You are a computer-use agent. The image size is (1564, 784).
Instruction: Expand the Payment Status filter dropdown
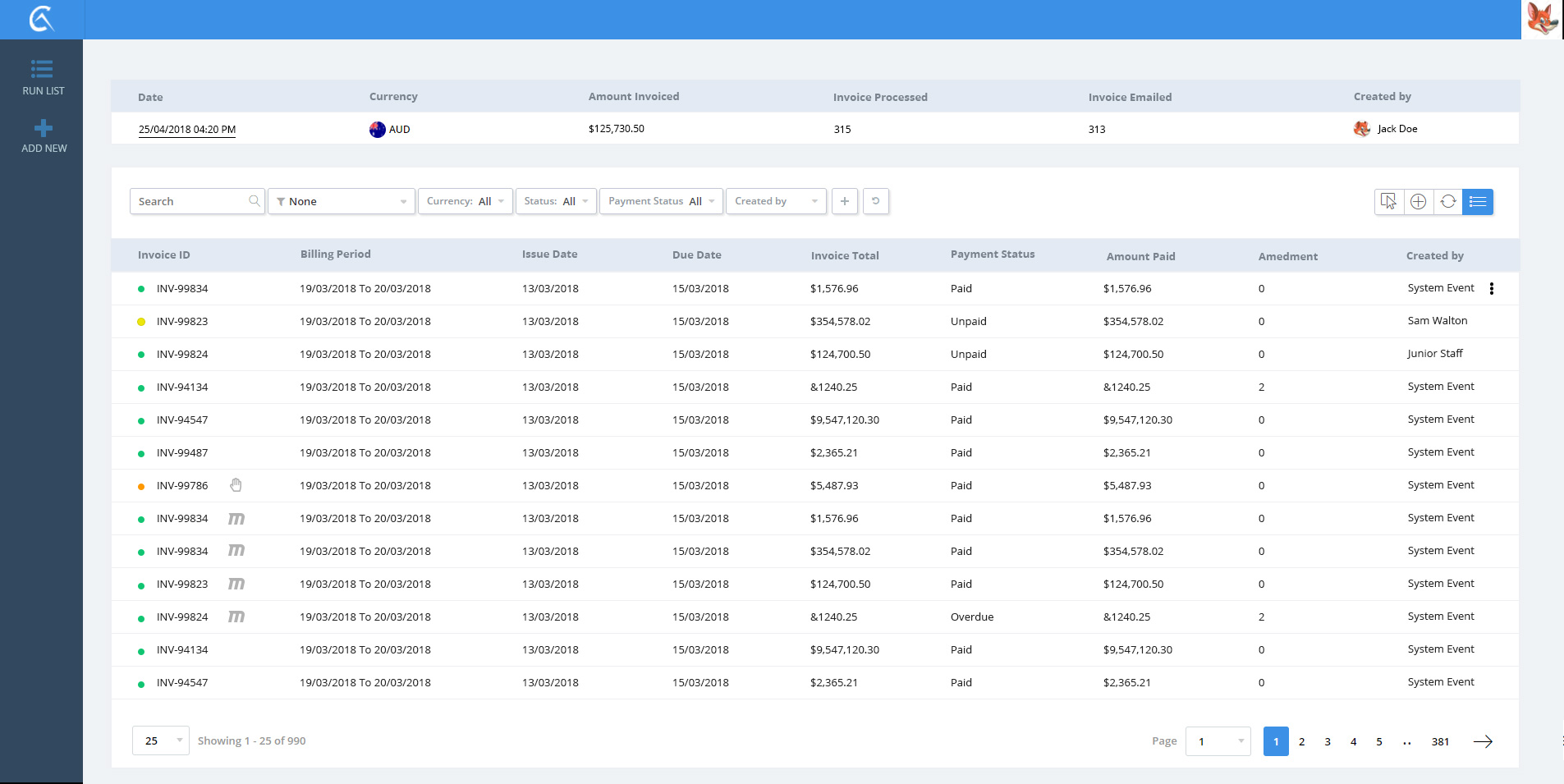point(660,201)
